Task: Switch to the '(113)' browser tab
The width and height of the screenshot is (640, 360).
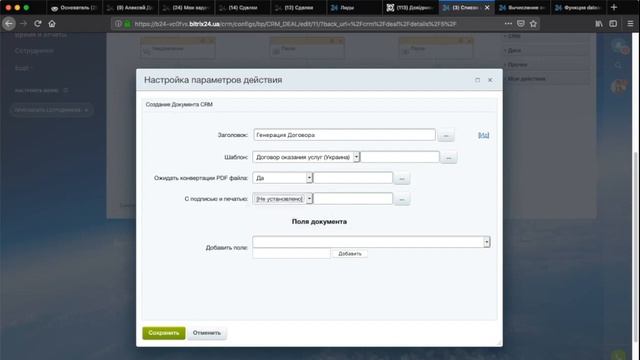Action: pos(411,7)
